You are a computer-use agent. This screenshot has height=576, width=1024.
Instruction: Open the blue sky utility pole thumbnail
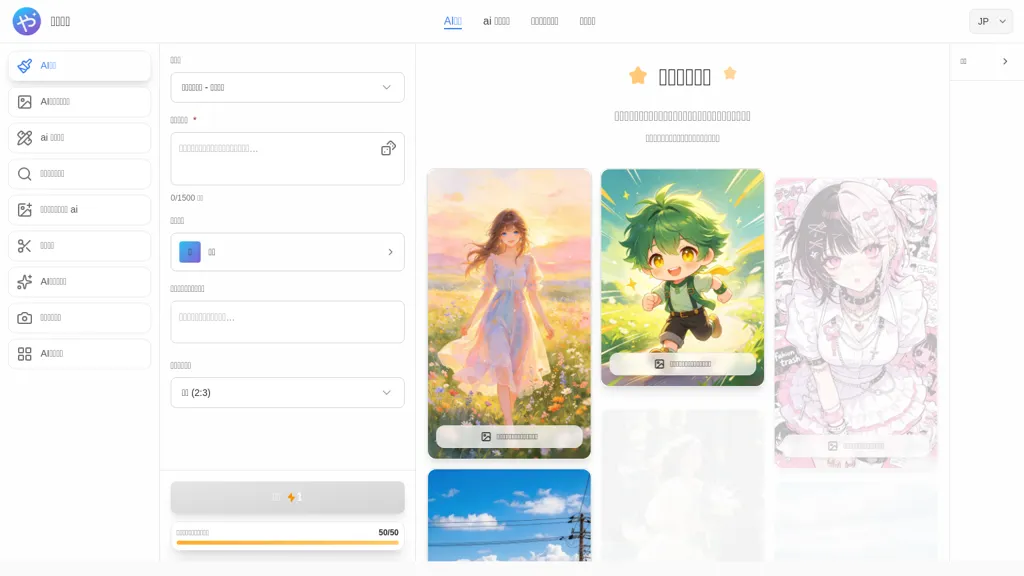click(509, 515)
